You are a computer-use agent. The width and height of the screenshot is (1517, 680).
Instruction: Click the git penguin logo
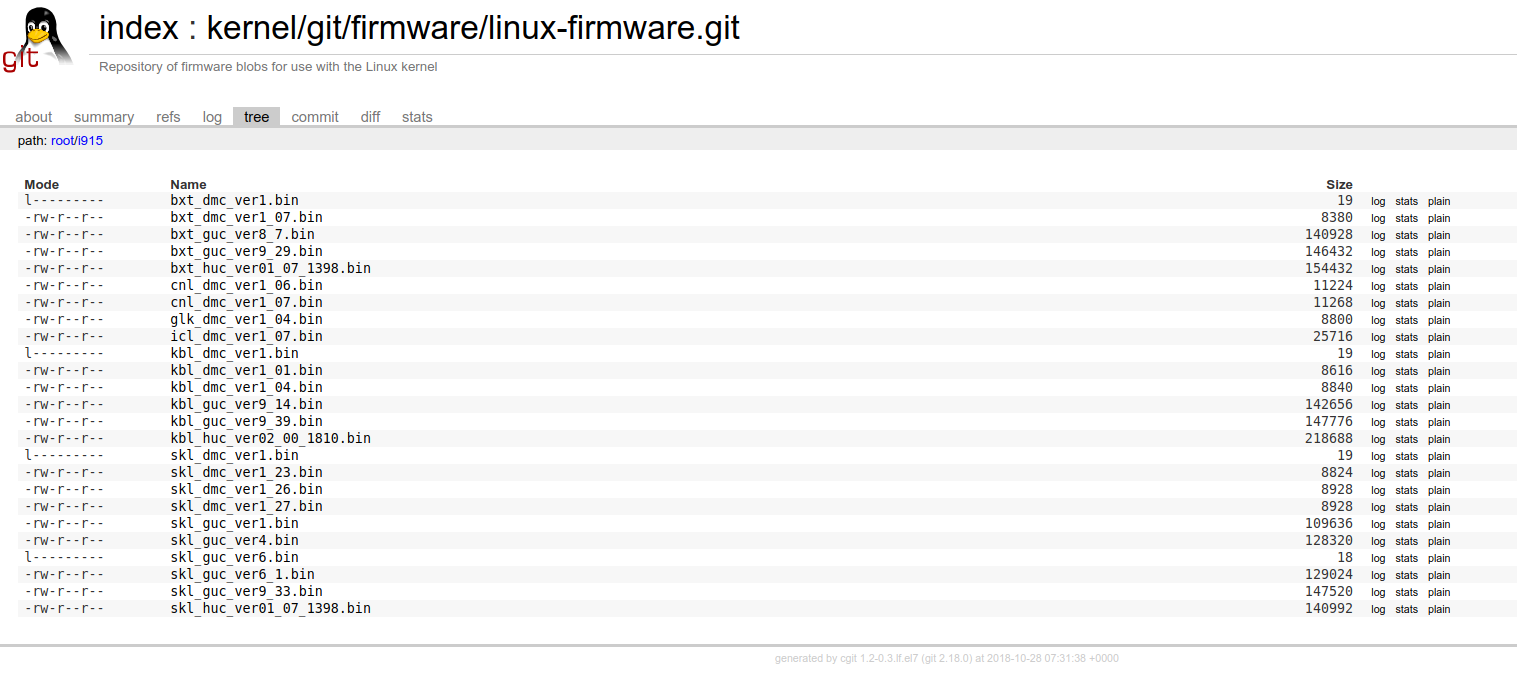tap(37, 40)
